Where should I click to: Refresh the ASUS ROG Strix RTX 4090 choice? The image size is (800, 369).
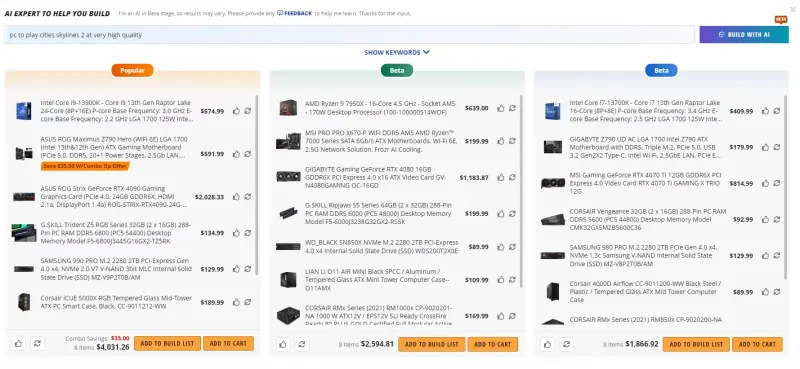(x=247, y=196)
